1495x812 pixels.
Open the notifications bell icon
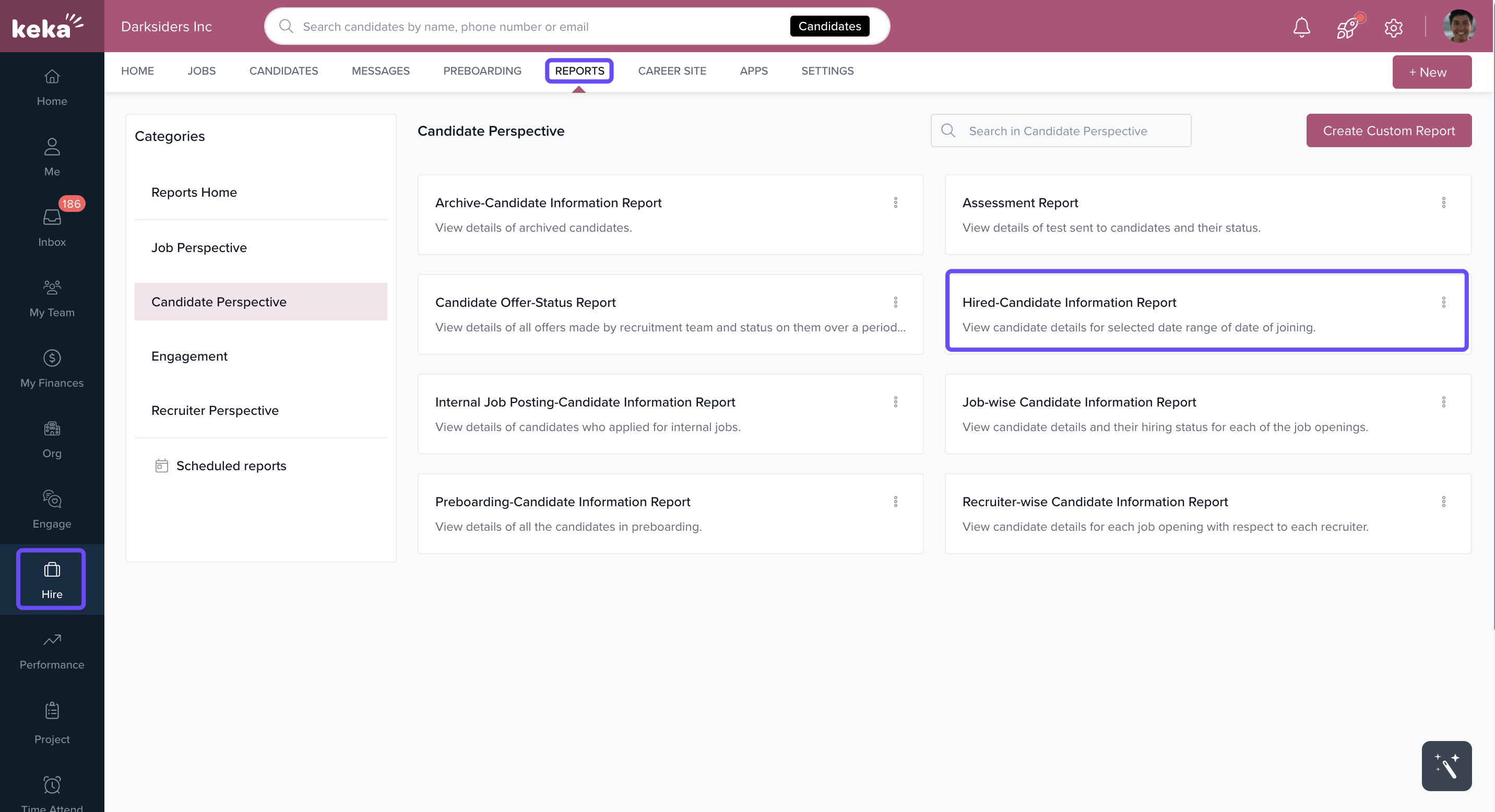(1301, 27)
